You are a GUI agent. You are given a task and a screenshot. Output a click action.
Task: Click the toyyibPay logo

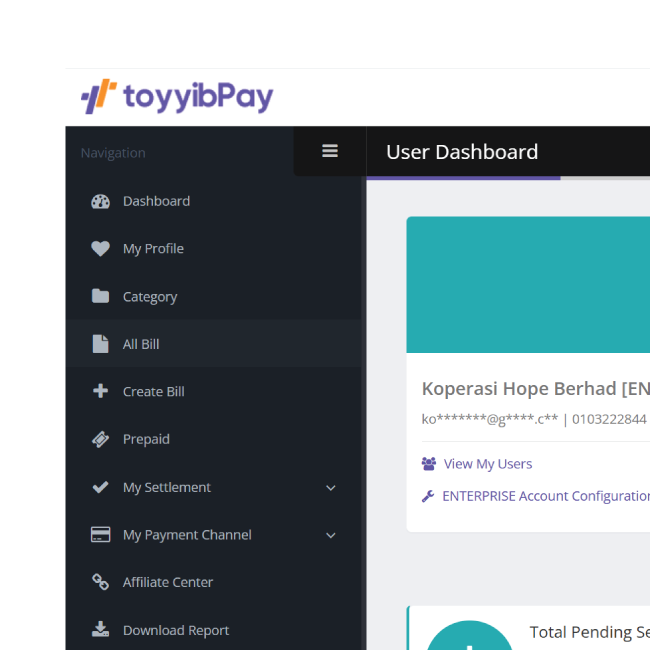(177, 97)
